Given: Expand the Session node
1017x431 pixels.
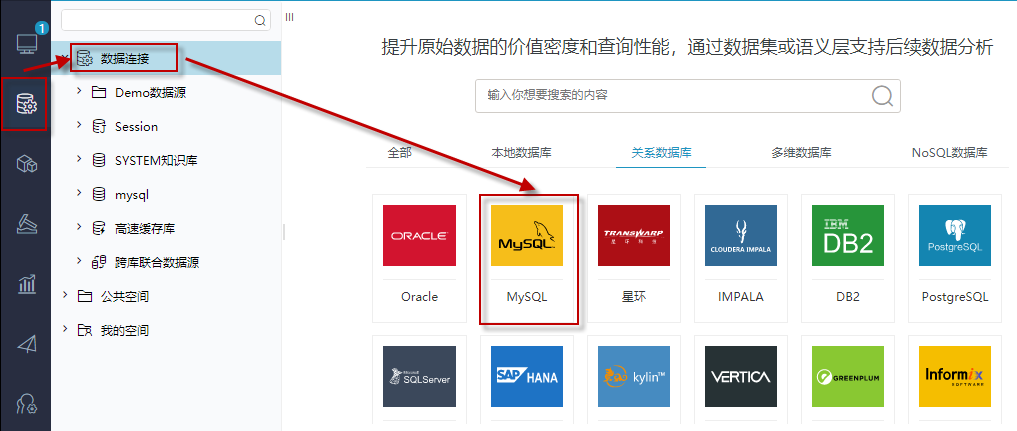Looking at the screenshot, I should 78,125.
